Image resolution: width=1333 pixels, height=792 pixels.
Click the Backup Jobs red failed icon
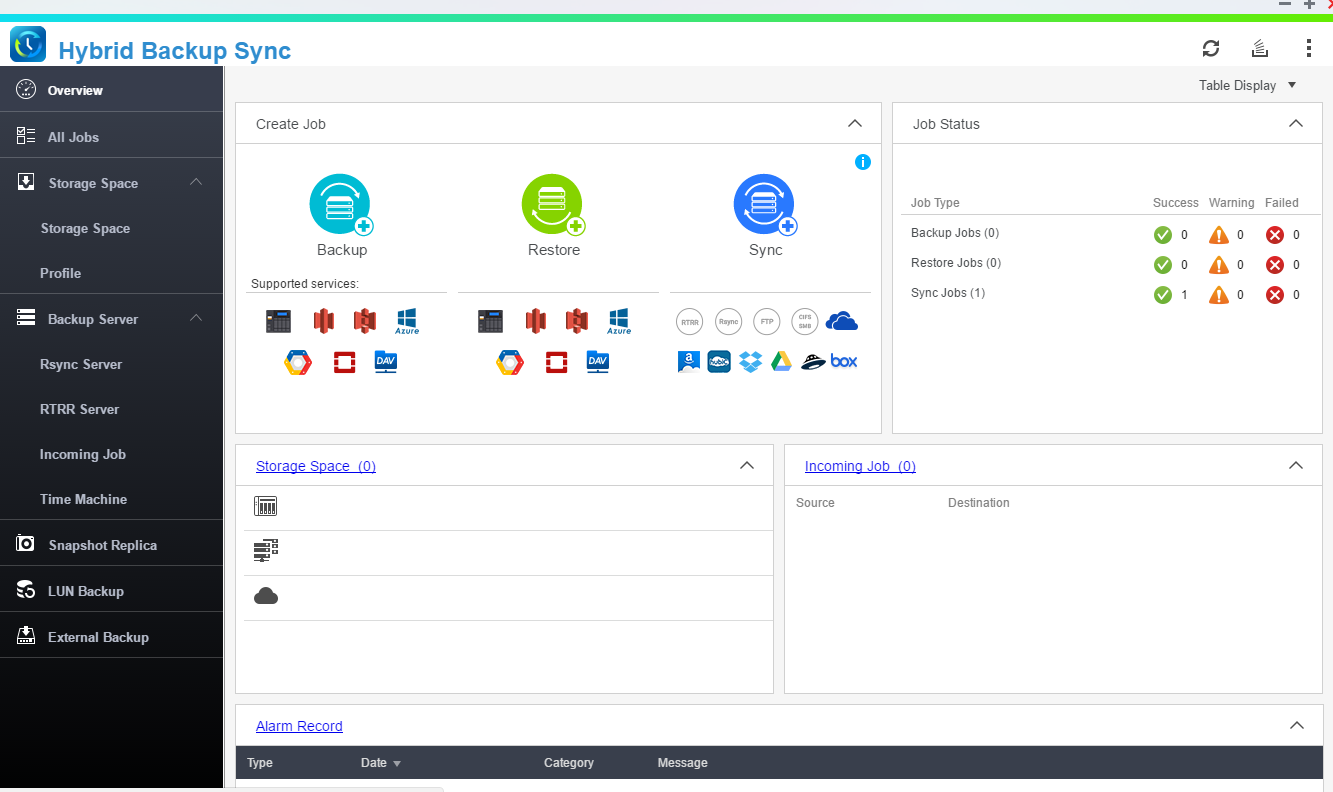(x=1274, y=235)
